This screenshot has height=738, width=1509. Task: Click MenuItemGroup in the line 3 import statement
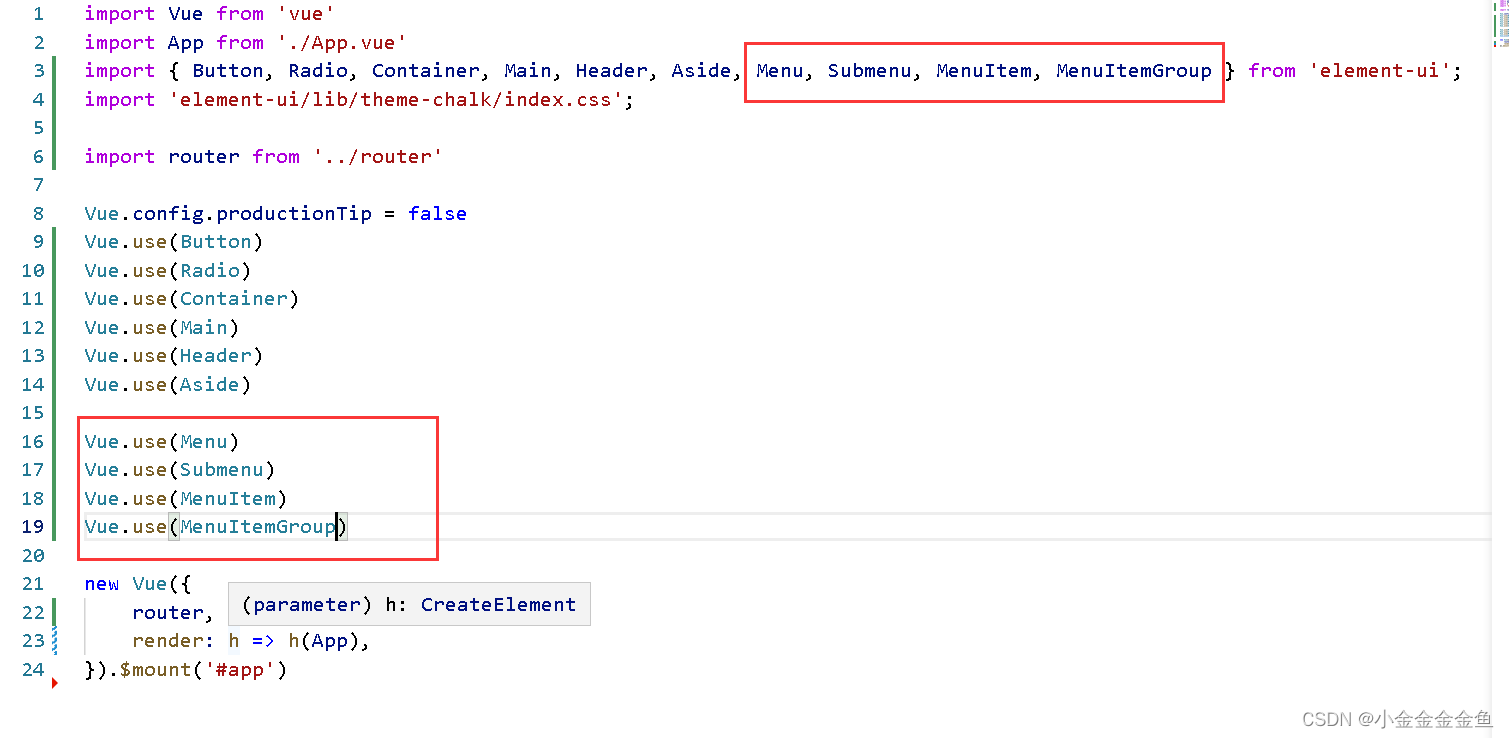1133,71
